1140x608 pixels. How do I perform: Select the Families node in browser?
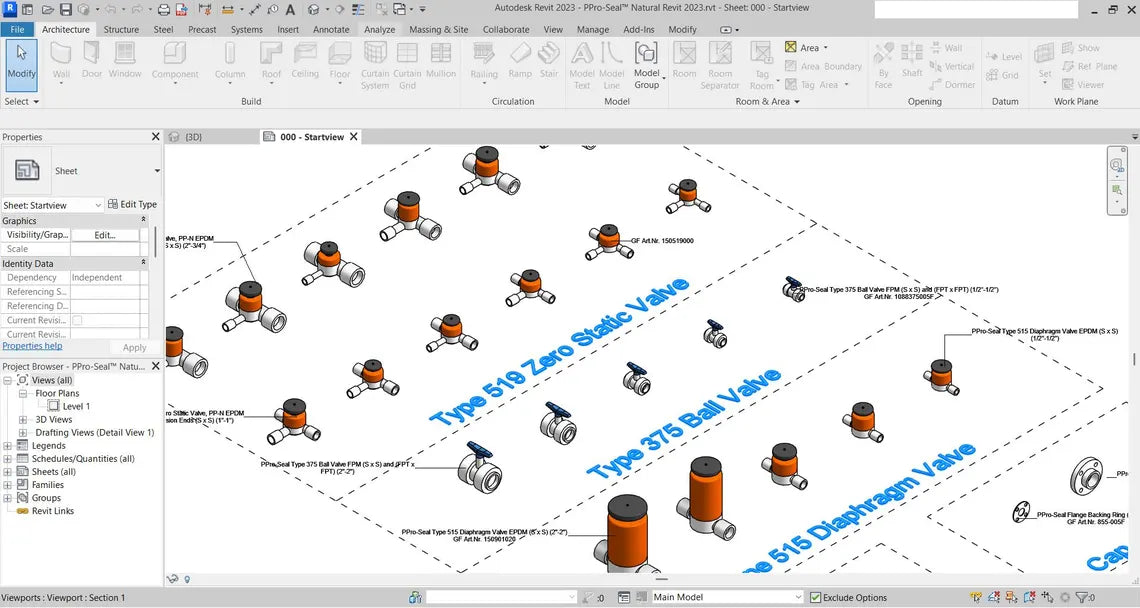pos(47,485)
